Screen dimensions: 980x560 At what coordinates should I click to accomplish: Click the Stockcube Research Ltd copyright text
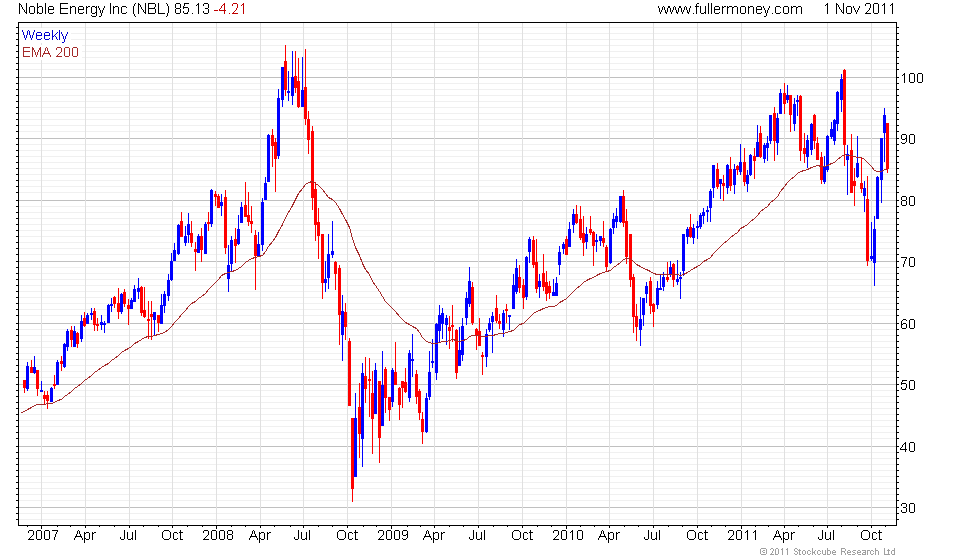(x=828, y=552)
